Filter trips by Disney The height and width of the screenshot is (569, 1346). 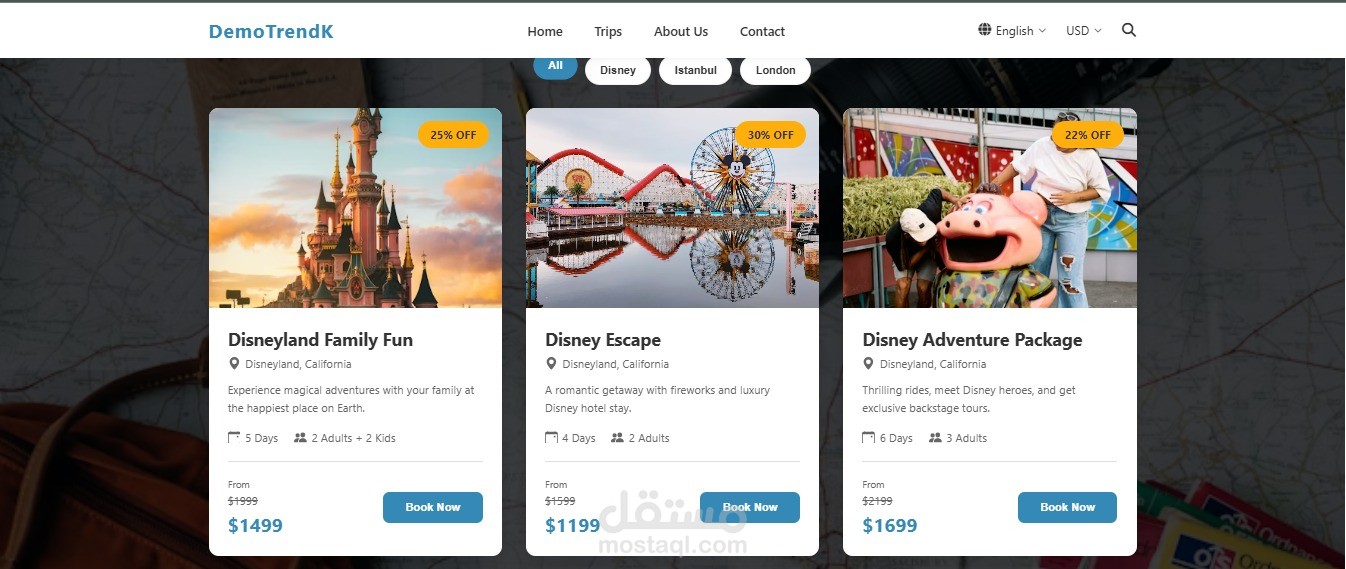618,70
